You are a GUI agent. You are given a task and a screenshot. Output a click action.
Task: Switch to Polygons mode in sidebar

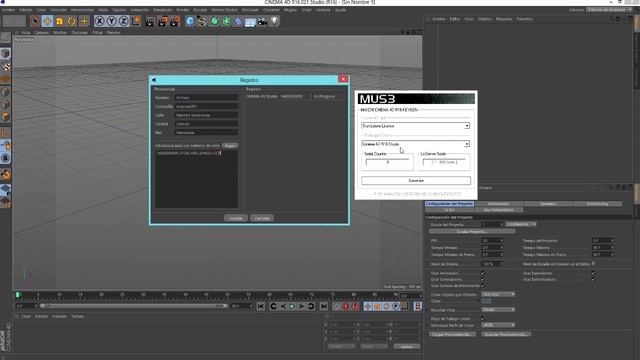[x=5, y=117]
